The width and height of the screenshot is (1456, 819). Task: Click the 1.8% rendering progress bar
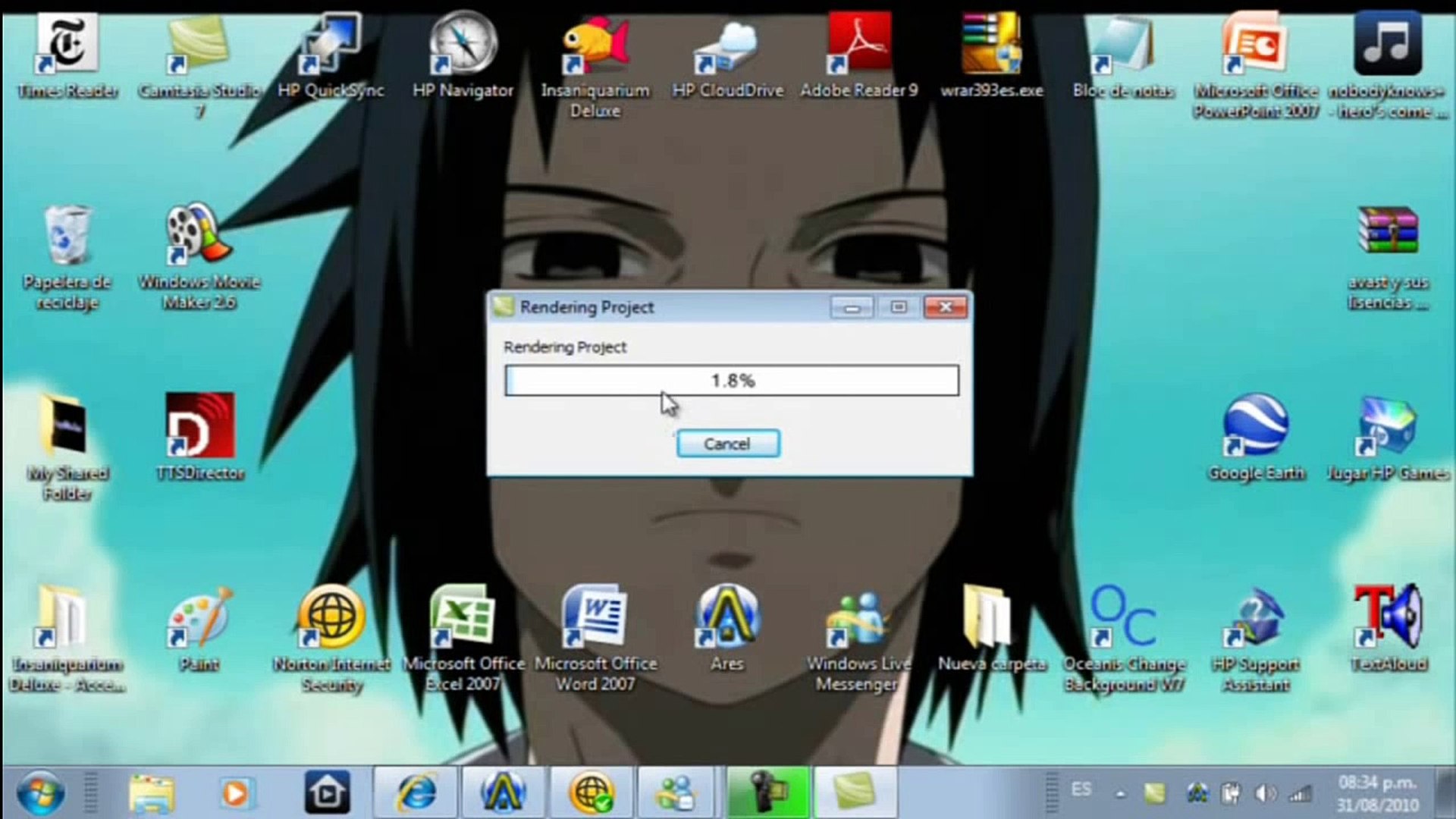[732, 381]
